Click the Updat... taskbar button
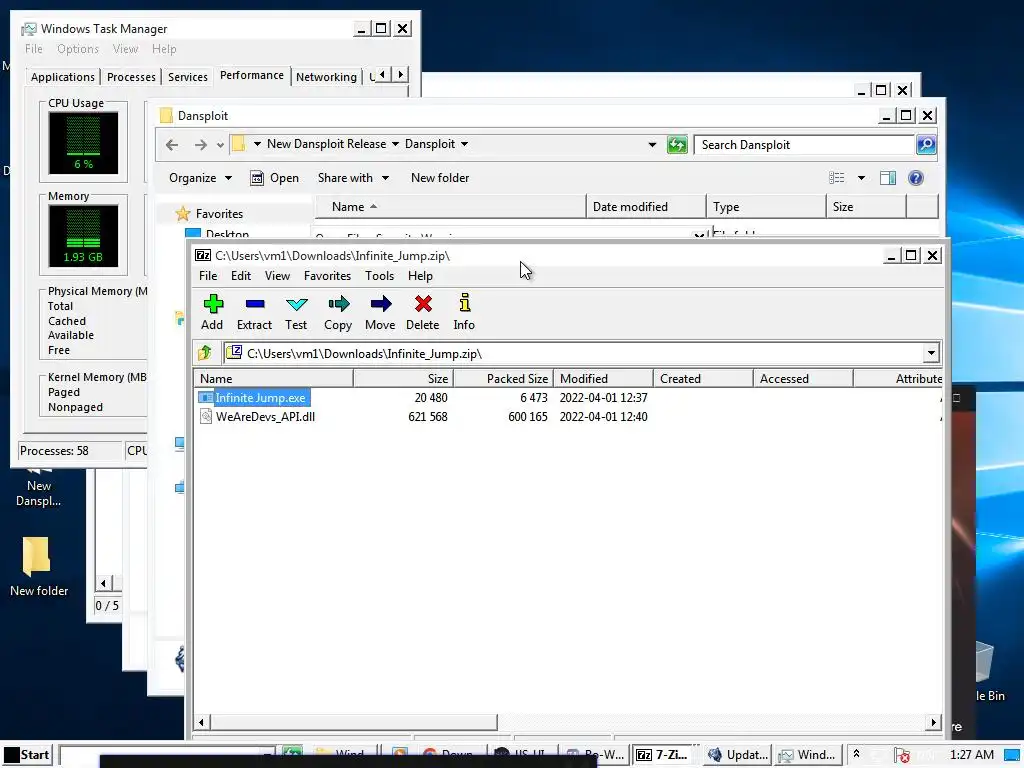The image size is (1024, 768). click(738, 755)
